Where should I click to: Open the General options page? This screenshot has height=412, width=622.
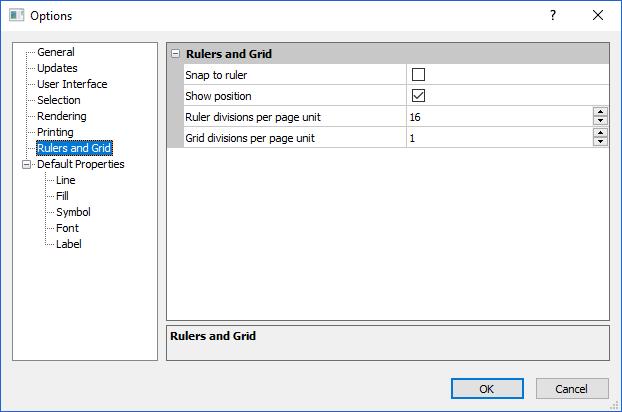pyautogui.click(x=56, y=52)
